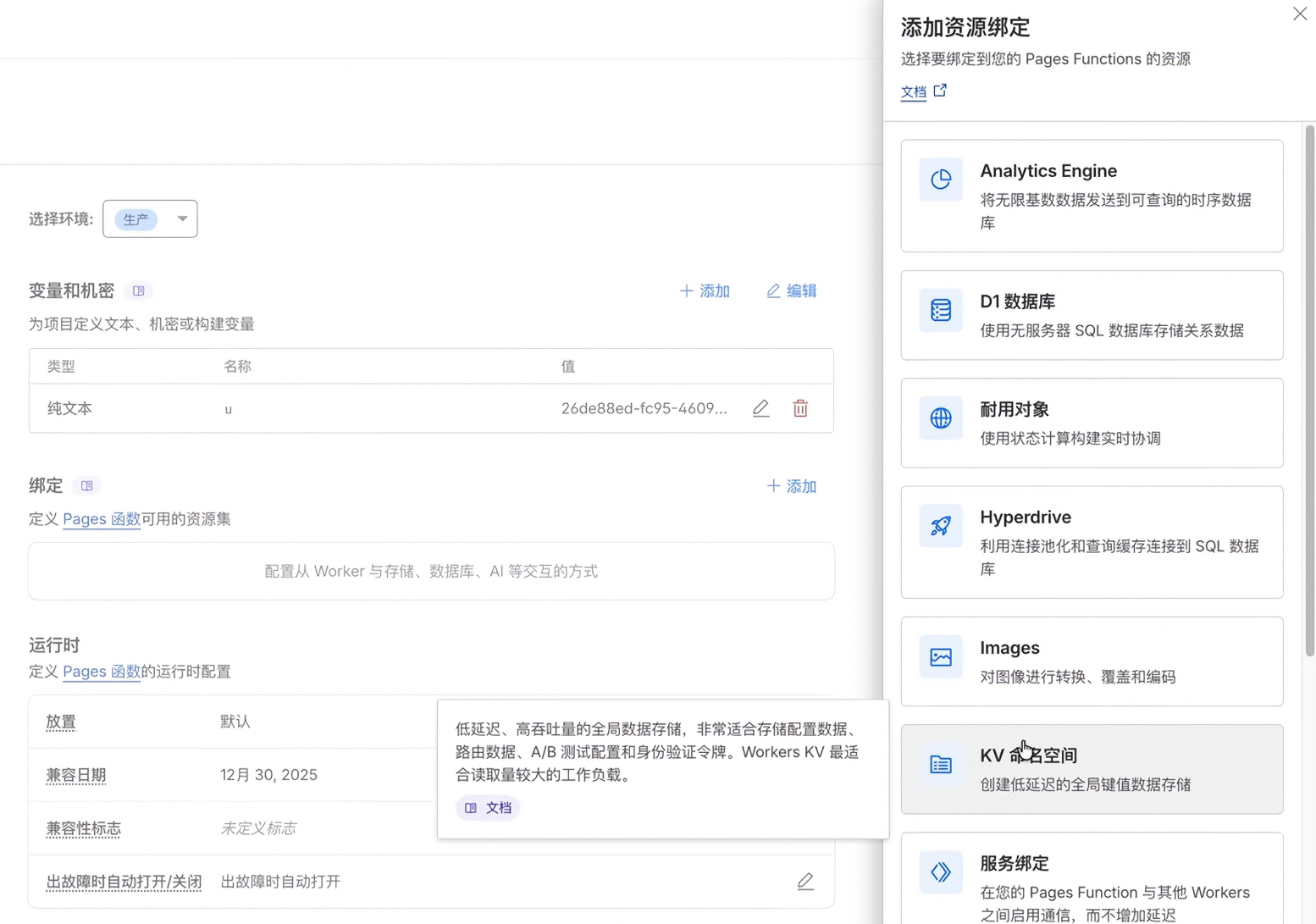Screen dimensions: 1316x924
Task: Click the 兼容性标志 runtime label
Action: 84,828
